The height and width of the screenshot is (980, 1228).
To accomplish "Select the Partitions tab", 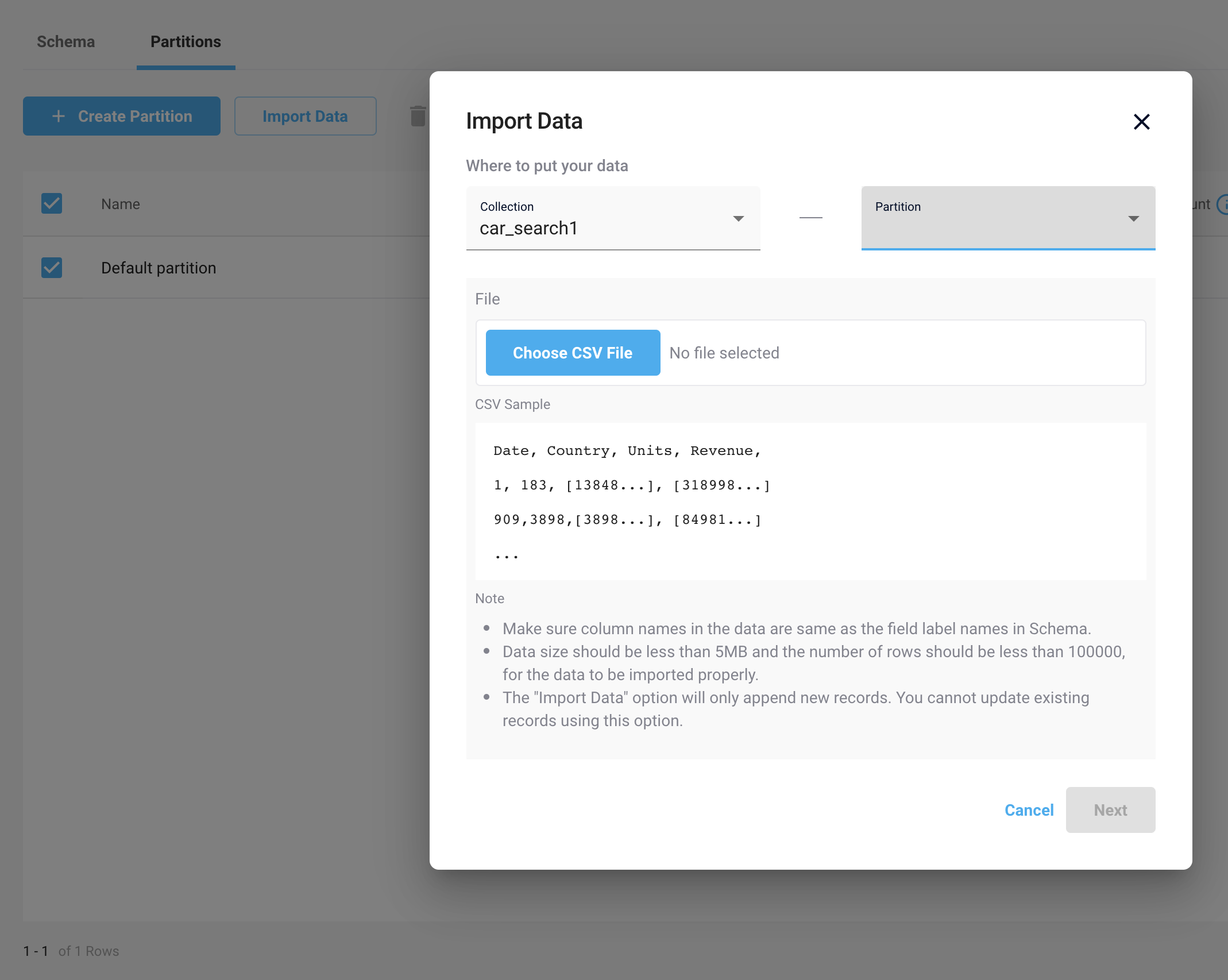I will click(x=186, y=42).
